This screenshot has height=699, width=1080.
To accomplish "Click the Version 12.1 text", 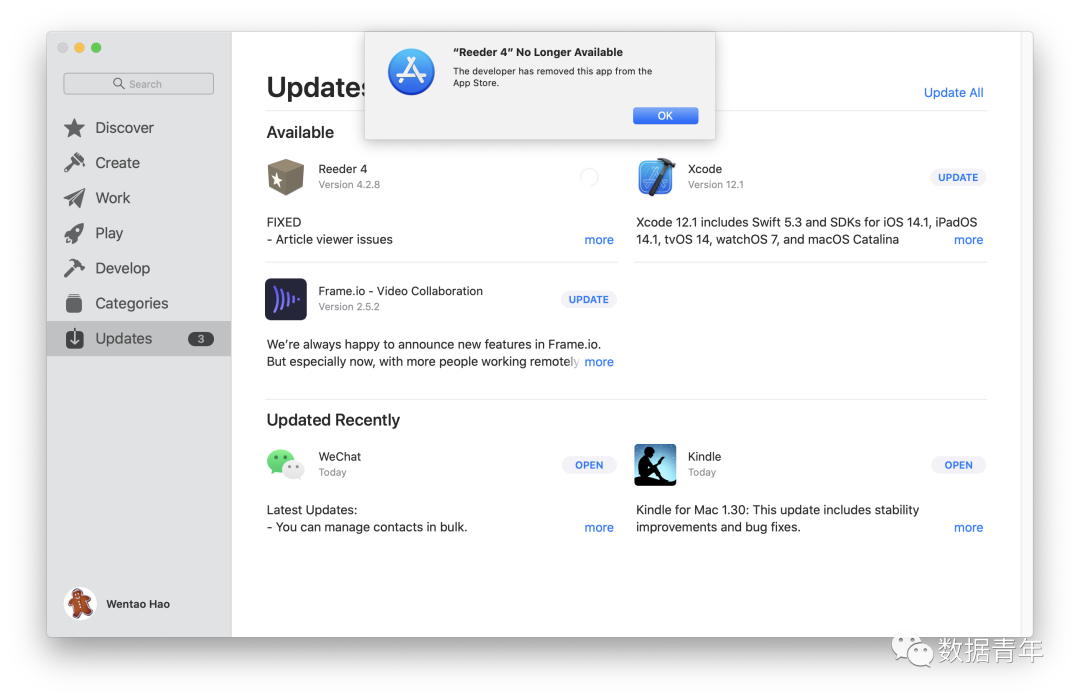I will click(716, 185).
